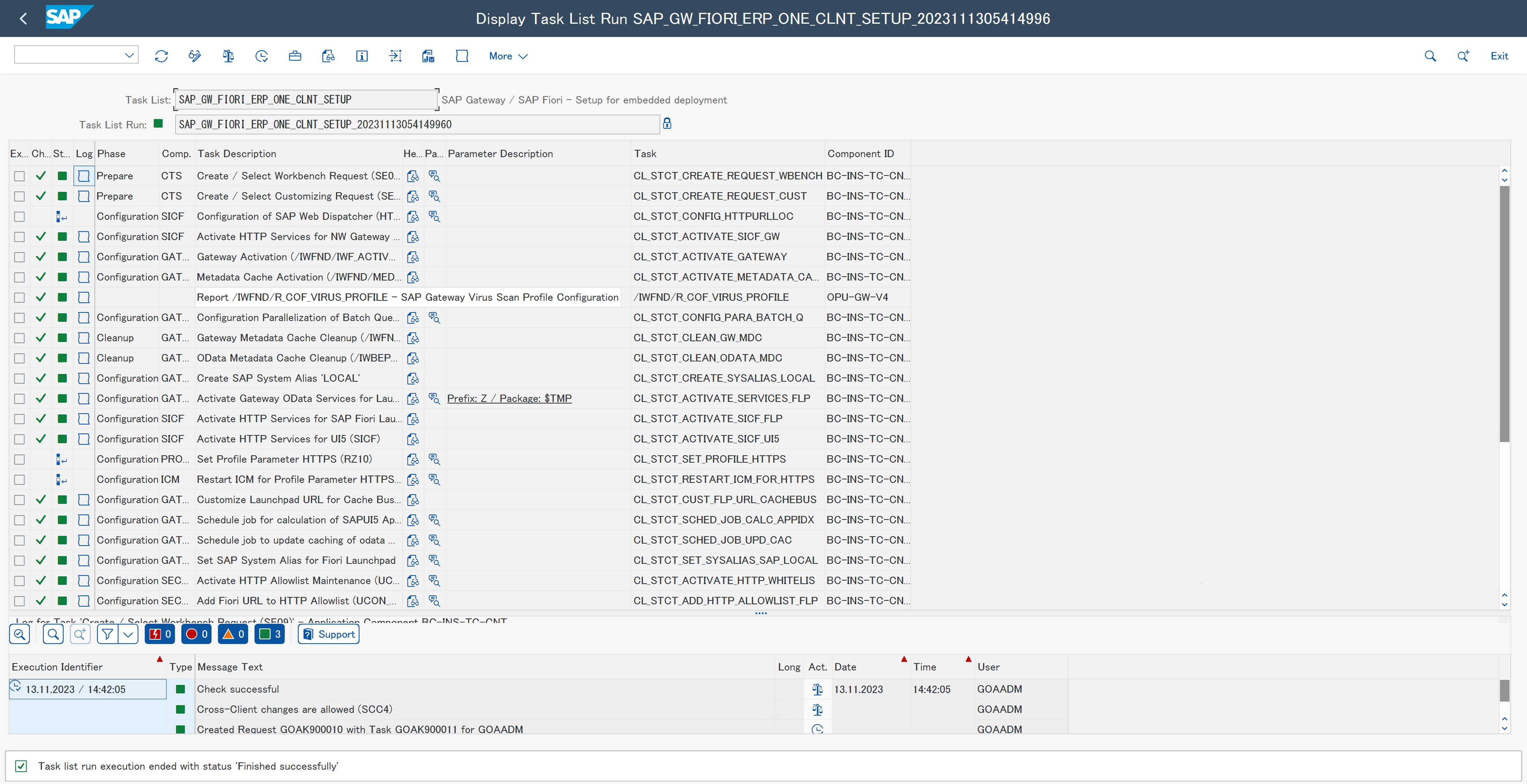Tick execute checkbox for Configuration of SAP Web Dispatcher
The image size is (1527, 784).
[x=19, y=217]
